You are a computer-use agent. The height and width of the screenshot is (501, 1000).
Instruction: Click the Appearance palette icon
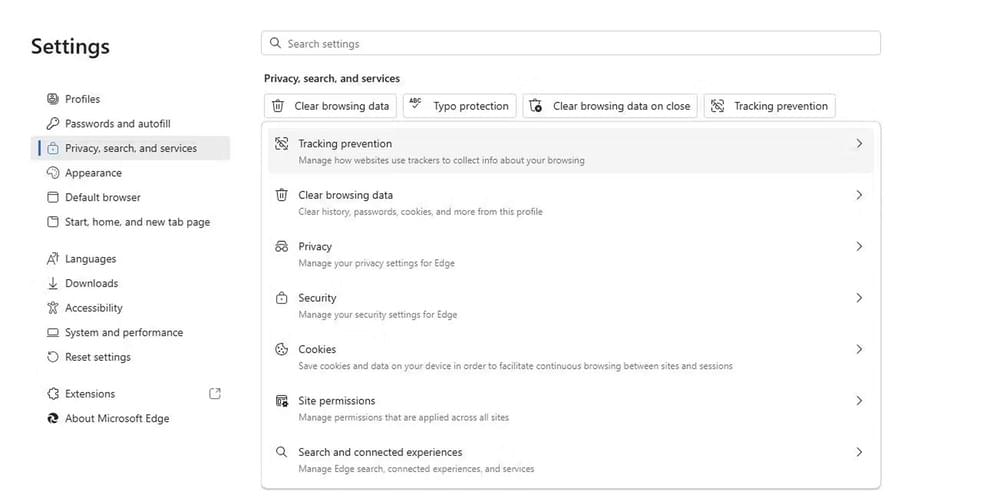[53, 173]
